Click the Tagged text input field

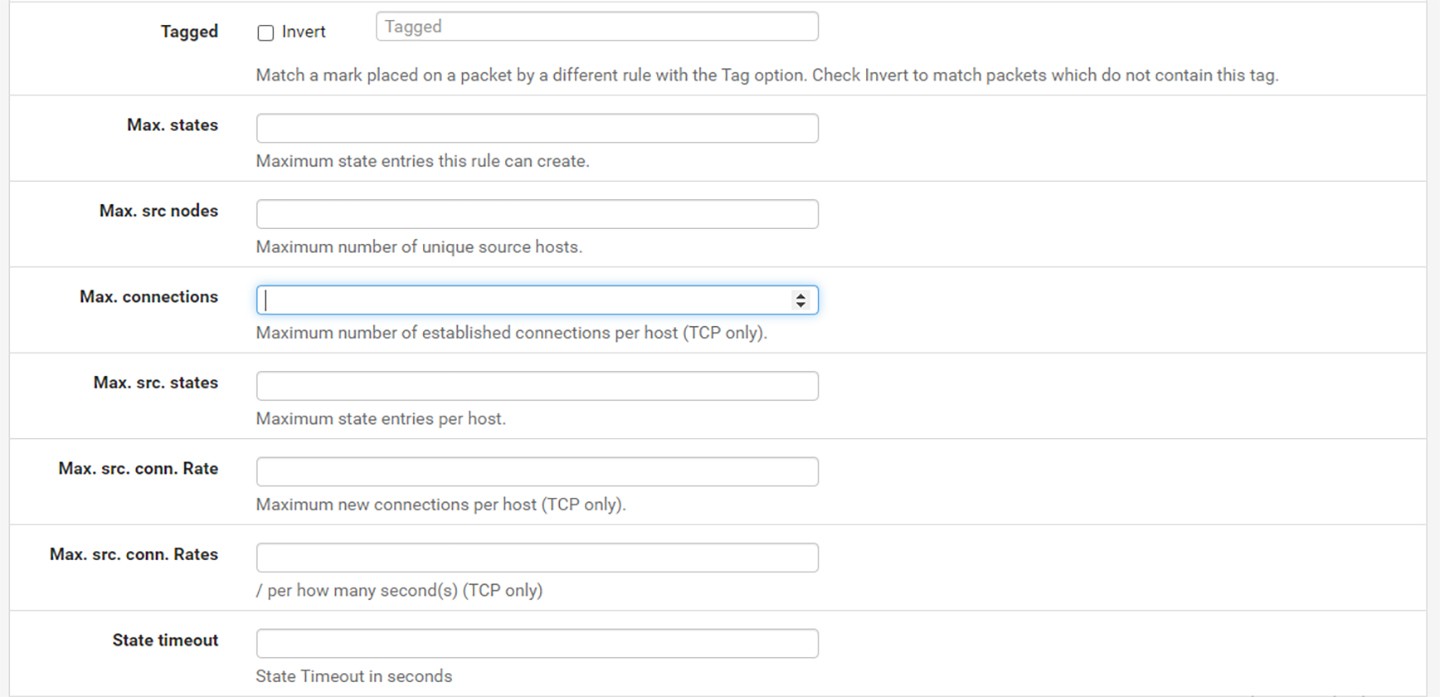[597, 27]
